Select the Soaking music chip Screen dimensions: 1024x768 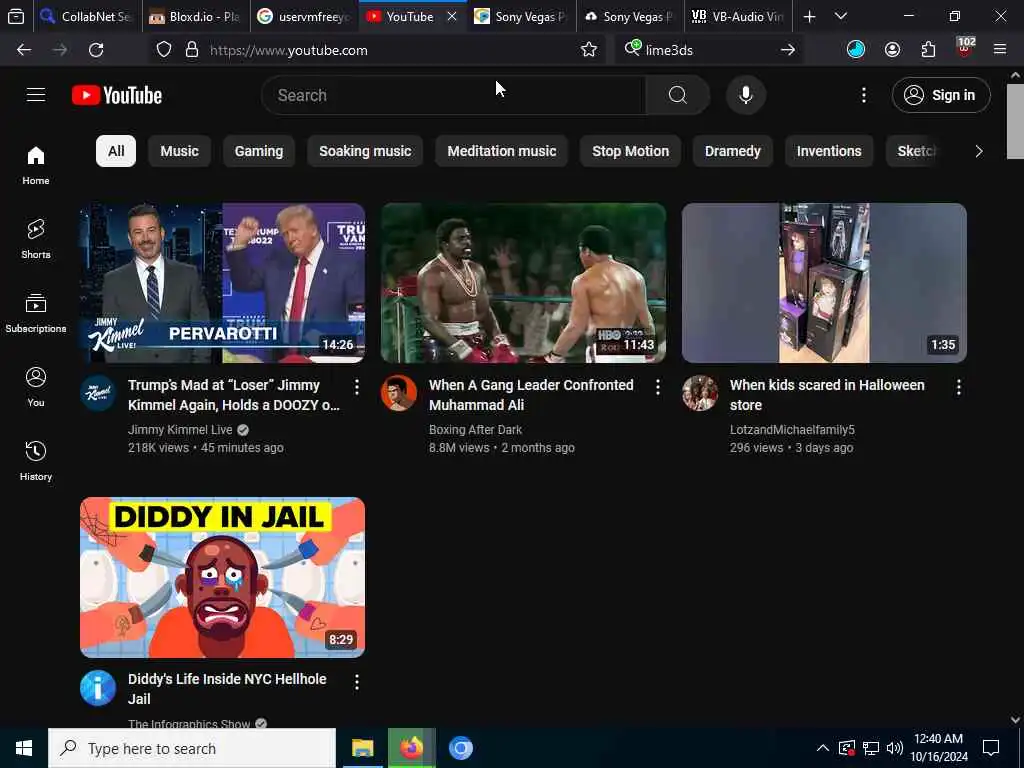tap(365, 152)
